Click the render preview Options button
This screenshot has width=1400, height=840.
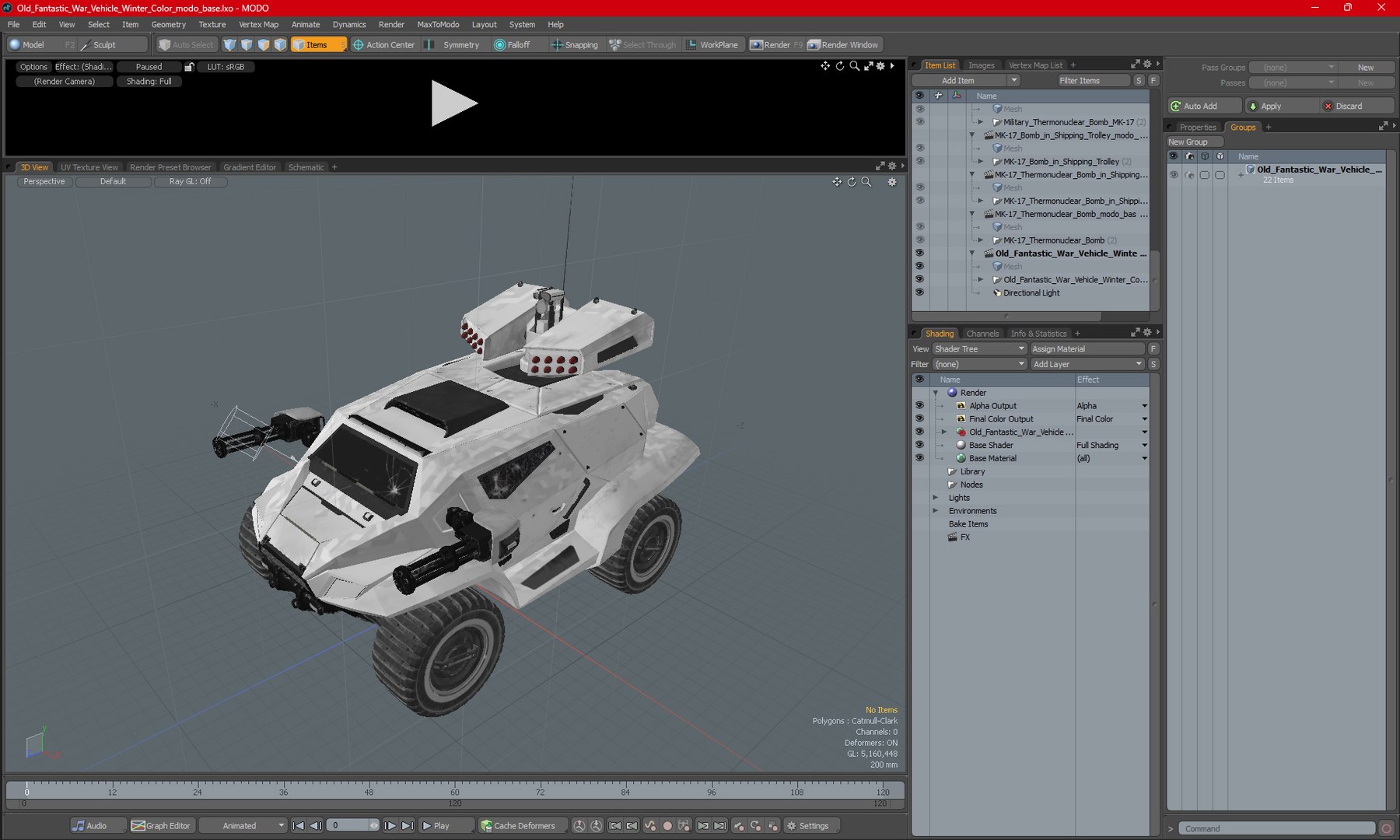[33, 67]
